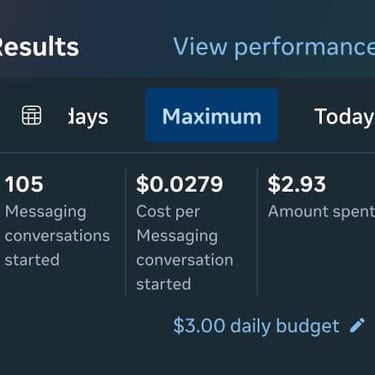Click the vertical divider before Amount spent
The image size is (375, 375).
pyautogui.click(x=257, y=231)
